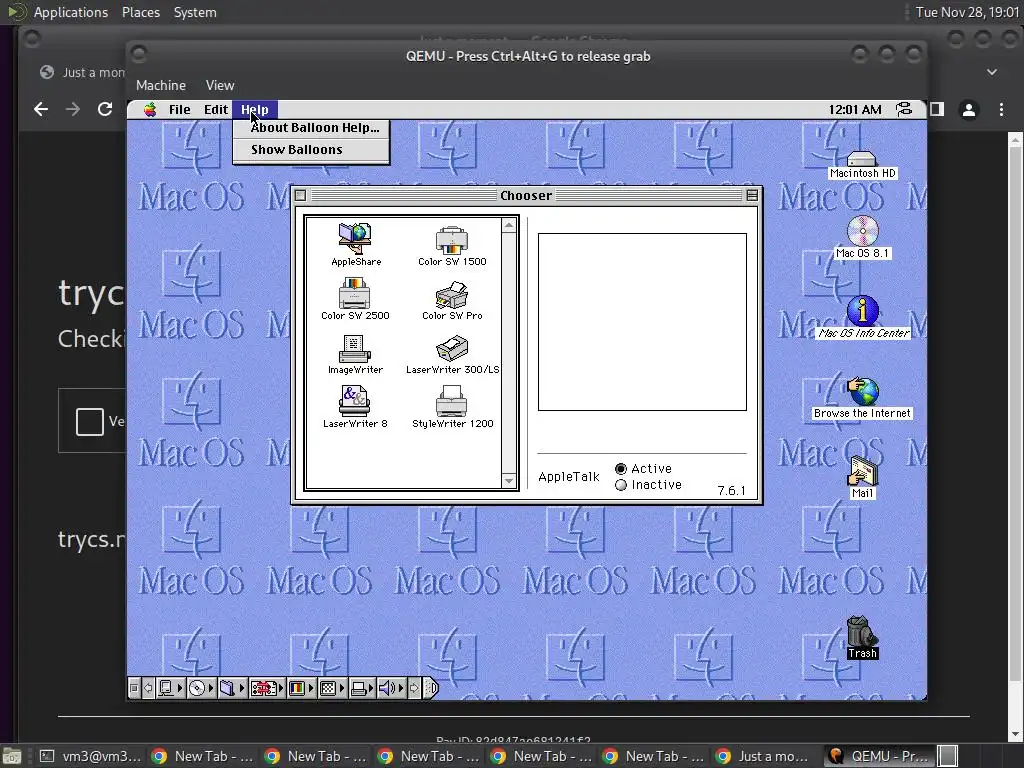Open the Places menu in top panel
Viewport: 1024px width, 768px height.
click(140, 12)
